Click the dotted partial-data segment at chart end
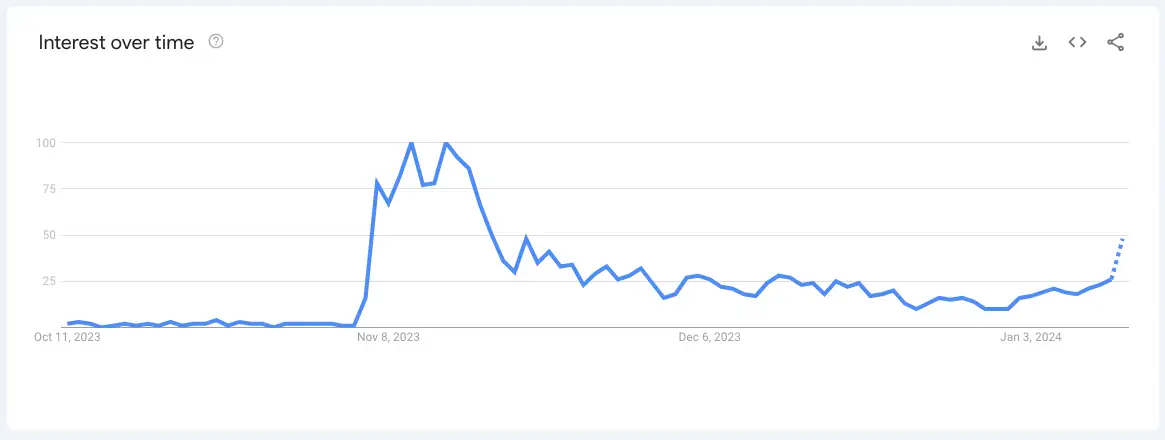This screenshot has width=1165, height=440. tap(1118, 258)
